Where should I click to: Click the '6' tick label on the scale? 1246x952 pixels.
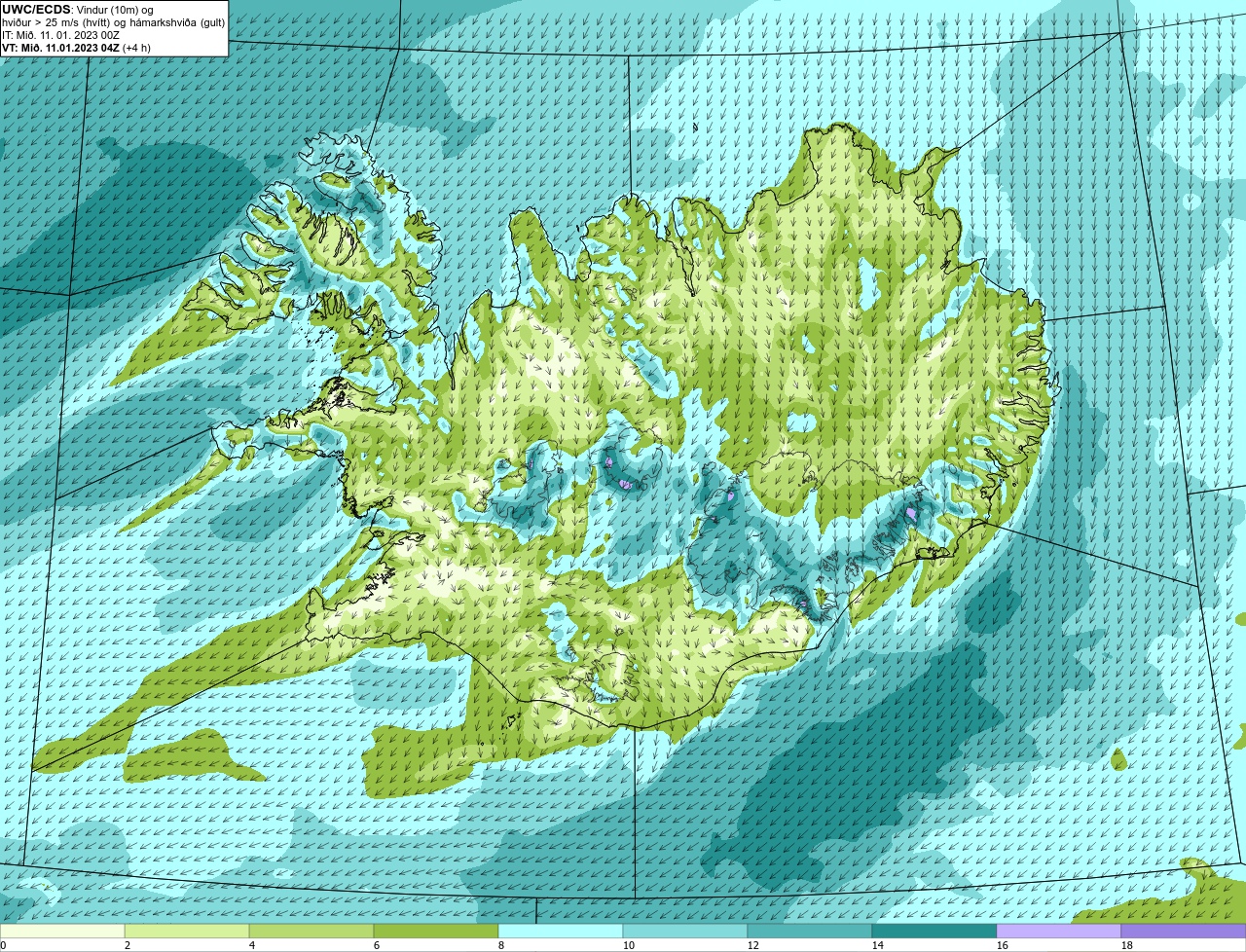click(377, 945)
